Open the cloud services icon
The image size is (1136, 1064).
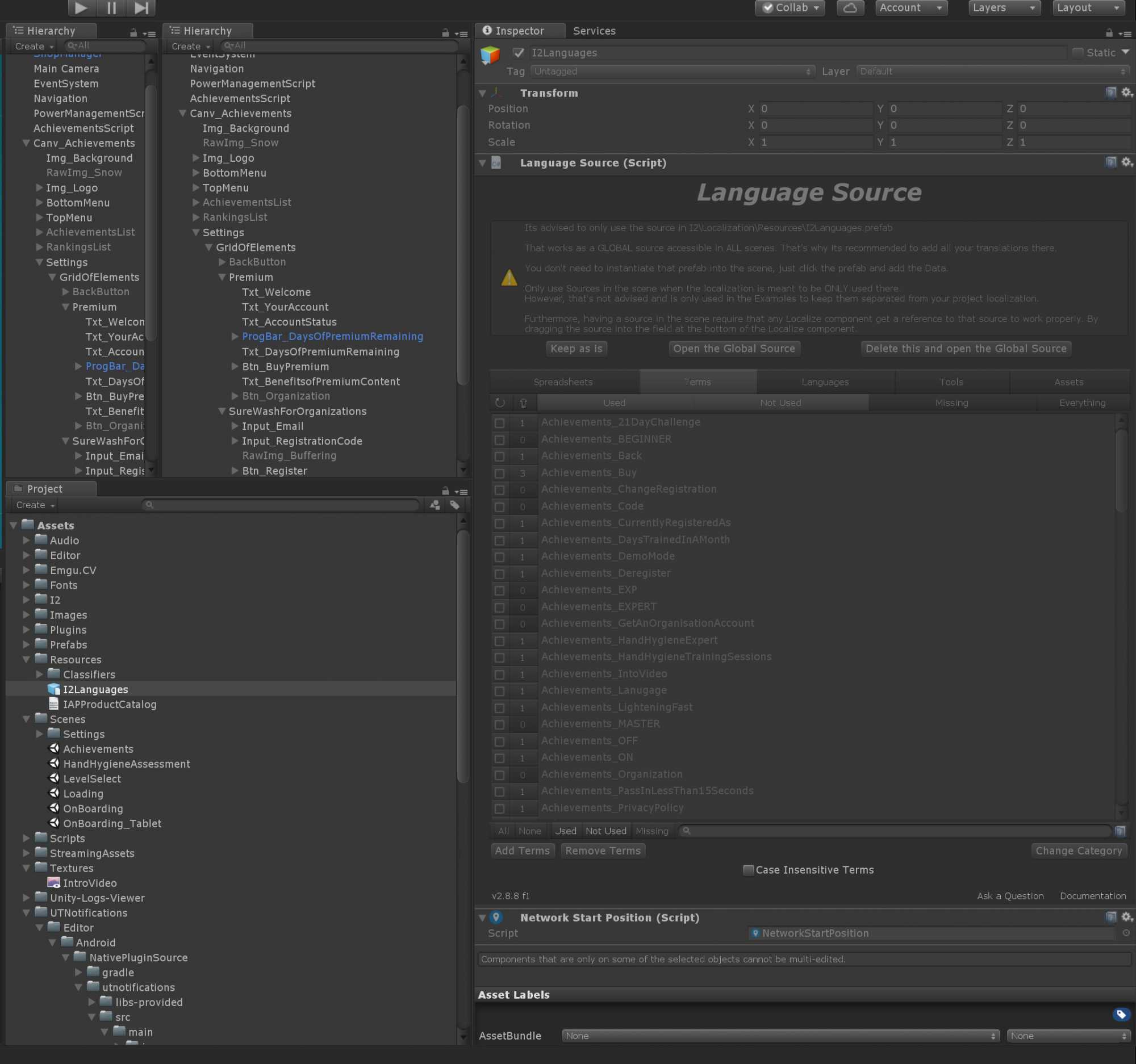pyautogui.click(x=850, y=7)
